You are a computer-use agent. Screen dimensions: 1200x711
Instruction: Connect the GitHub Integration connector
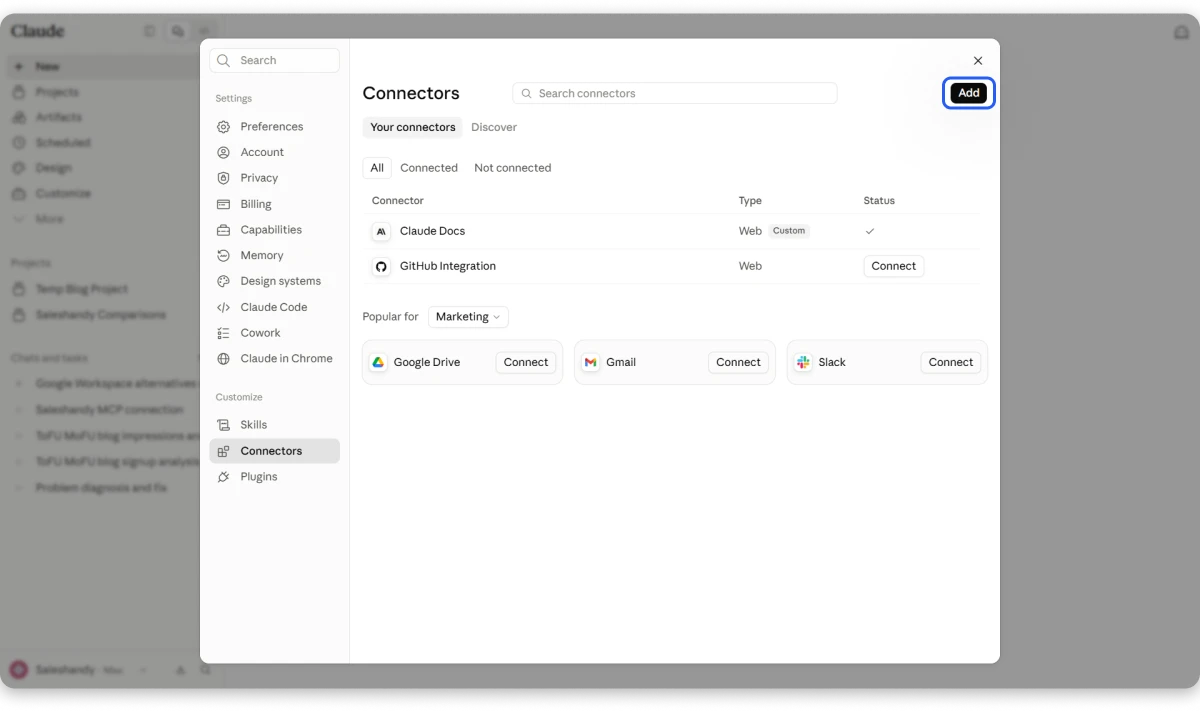[x=894, y=266]
